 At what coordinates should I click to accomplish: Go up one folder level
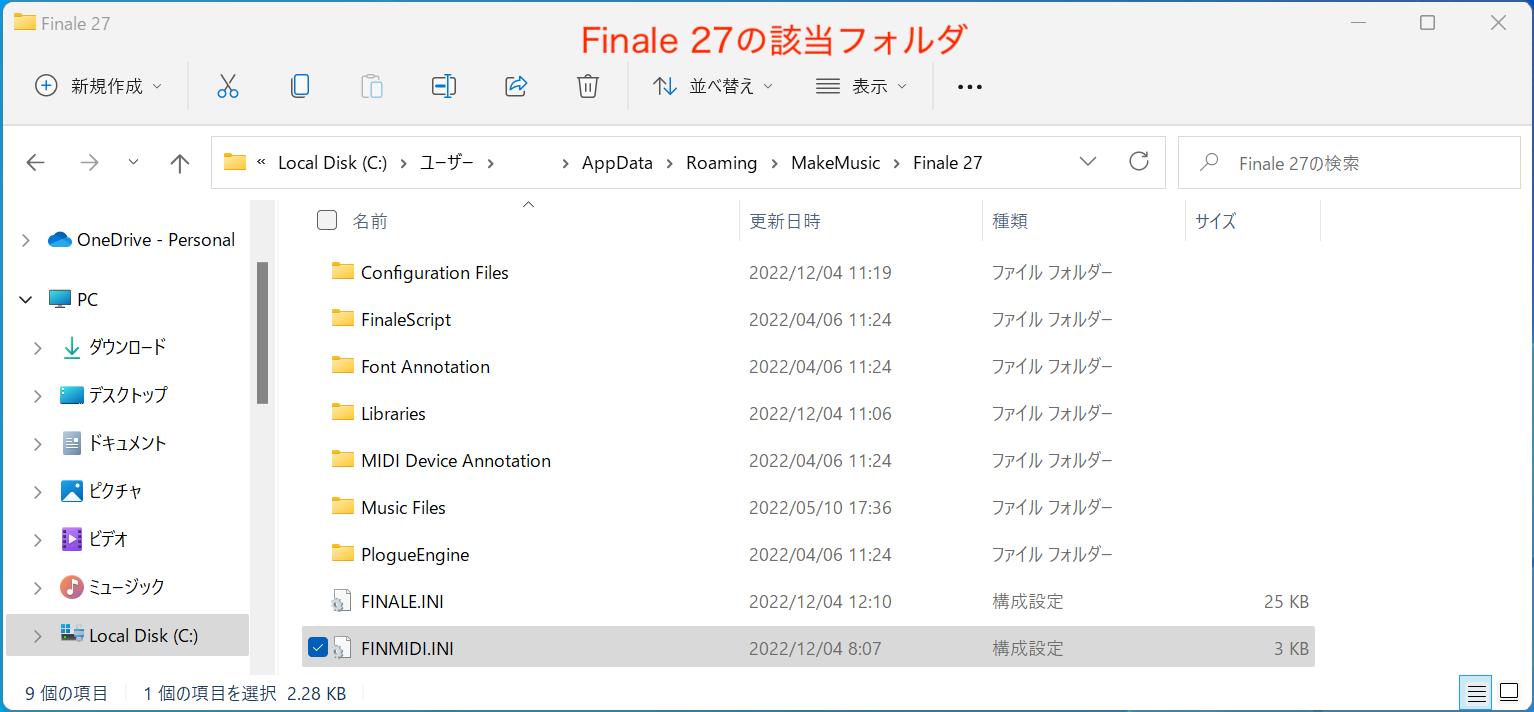coord(180,163)
